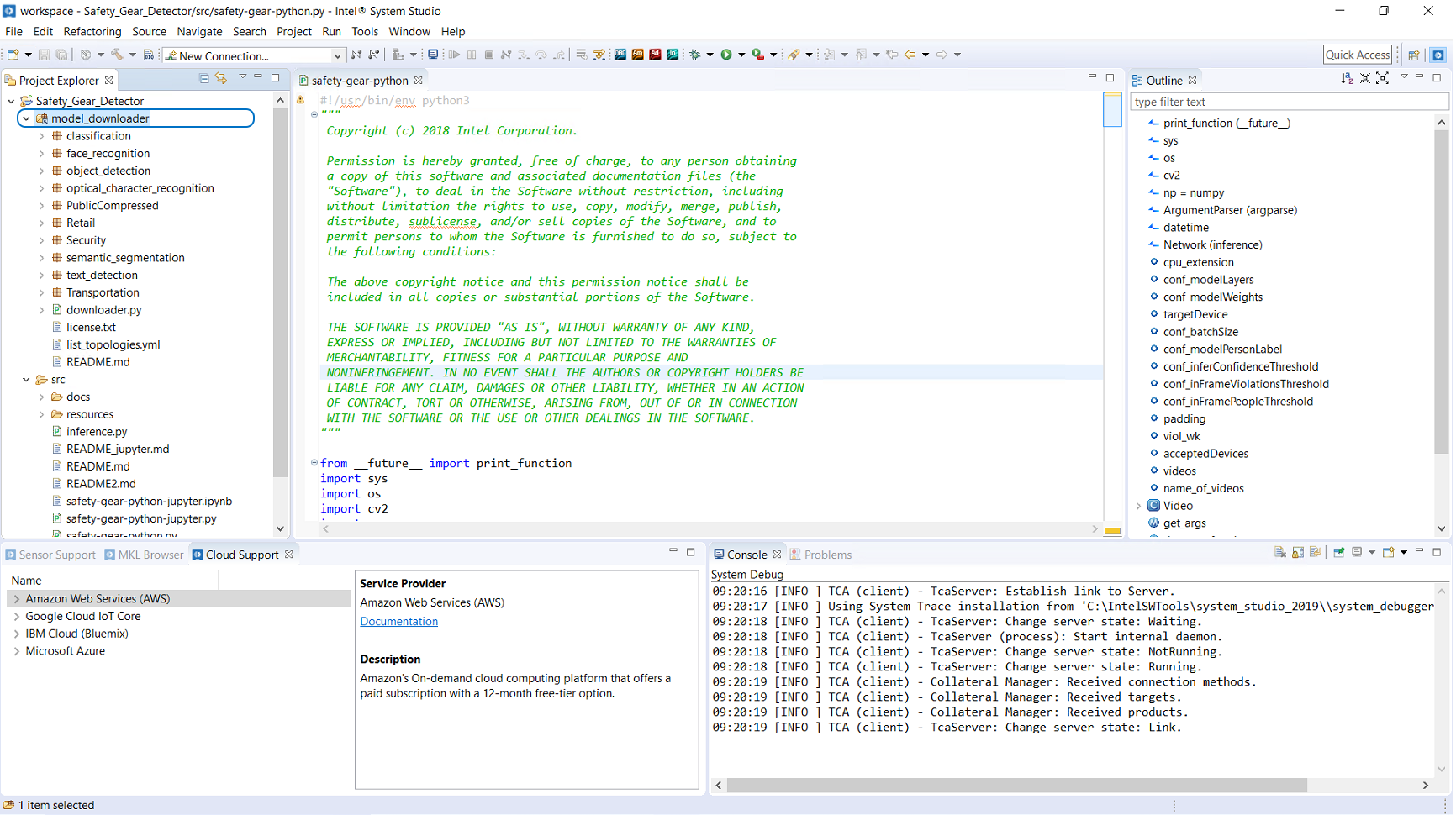Screen dimensions: 1456x815
Task: Expand the classification folder
Action: (x=42, y=136)
